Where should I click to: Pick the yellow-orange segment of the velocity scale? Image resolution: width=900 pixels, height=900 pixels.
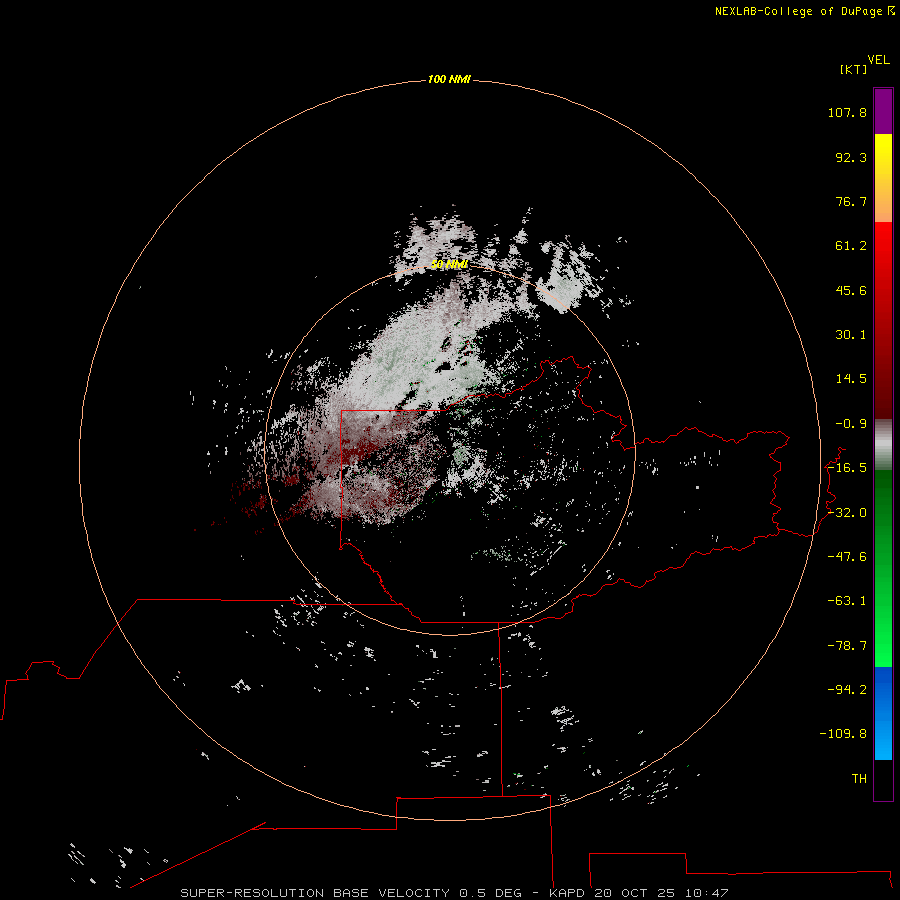883,178
